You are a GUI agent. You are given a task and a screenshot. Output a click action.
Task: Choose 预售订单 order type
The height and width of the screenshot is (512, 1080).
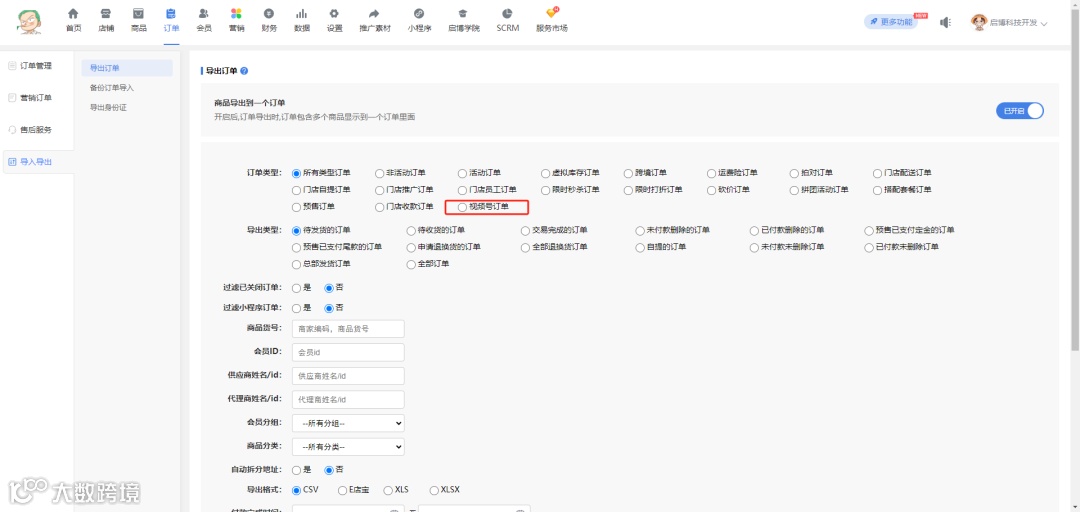[297, 206]
